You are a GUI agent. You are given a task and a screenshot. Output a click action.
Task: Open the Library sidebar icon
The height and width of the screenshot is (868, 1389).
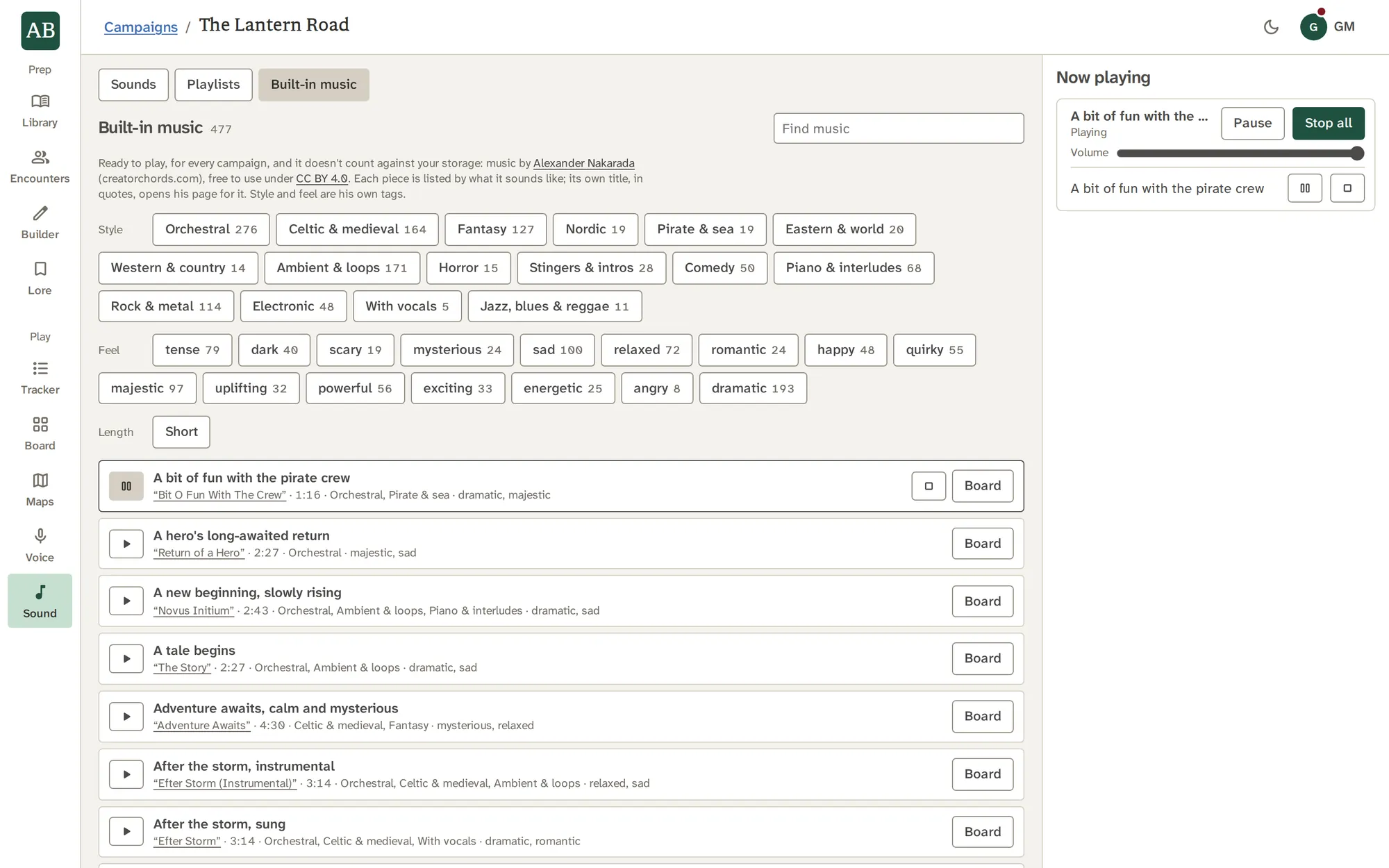point(40,111)
